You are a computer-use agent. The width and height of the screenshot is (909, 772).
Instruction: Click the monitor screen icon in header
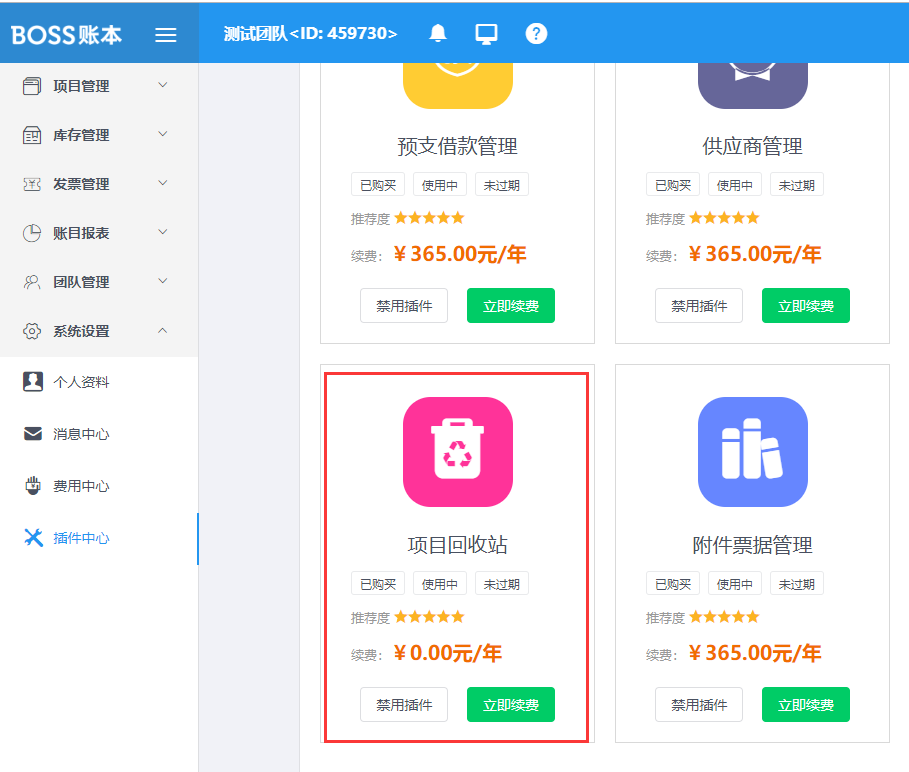tap(486, 34)
